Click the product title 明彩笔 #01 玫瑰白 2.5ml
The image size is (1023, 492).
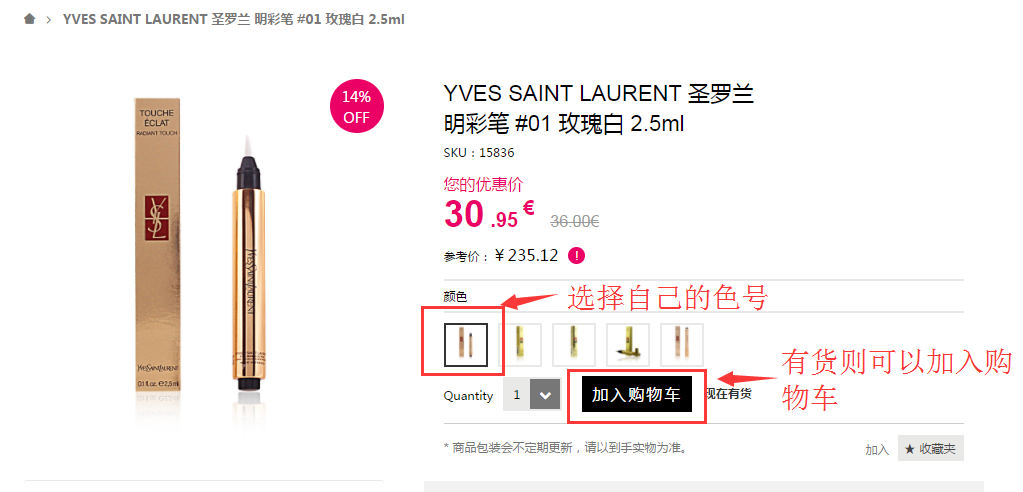564,123
